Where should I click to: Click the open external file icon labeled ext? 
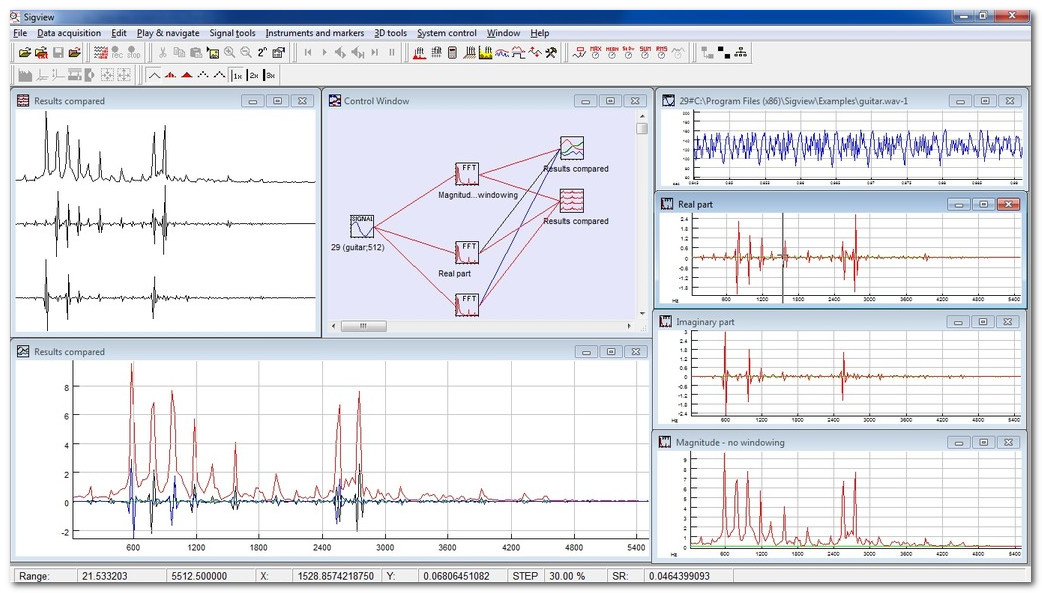pos(41,53)
